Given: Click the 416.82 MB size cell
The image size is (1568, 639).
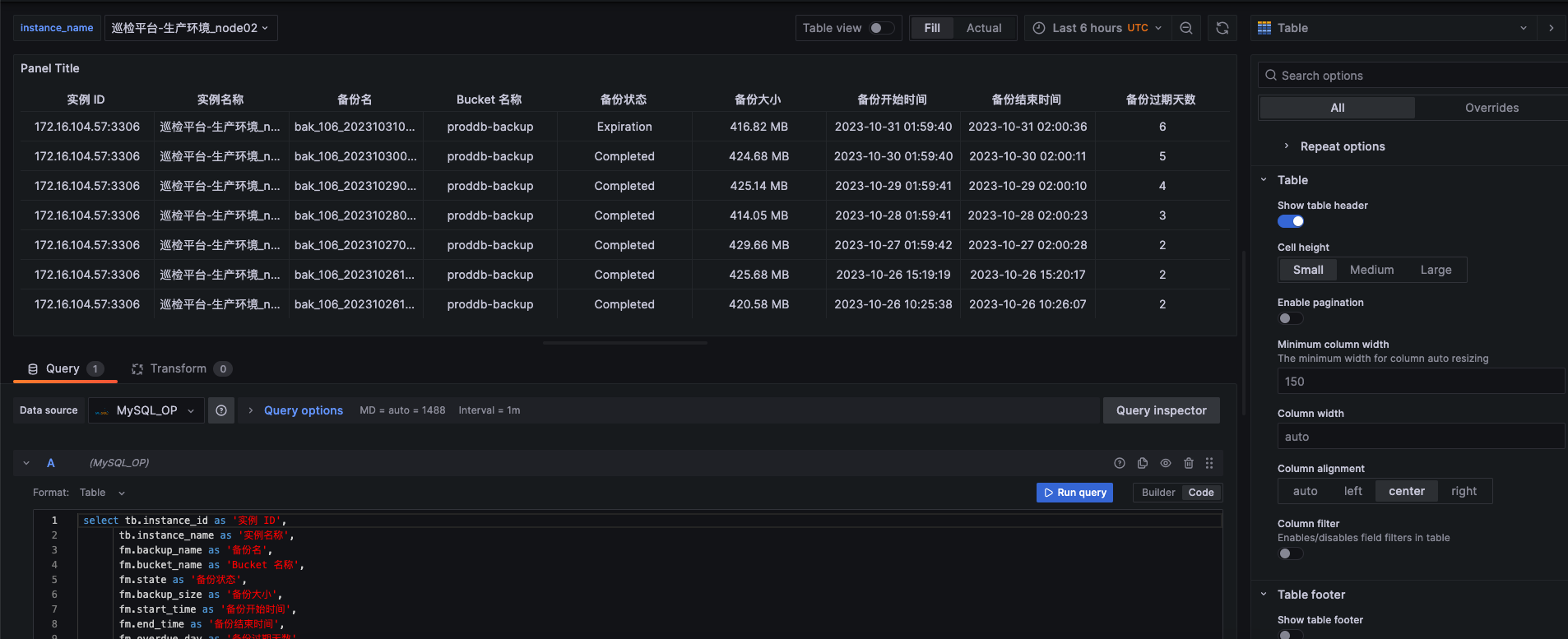Looking at the screenshot, I should point(758,127).
